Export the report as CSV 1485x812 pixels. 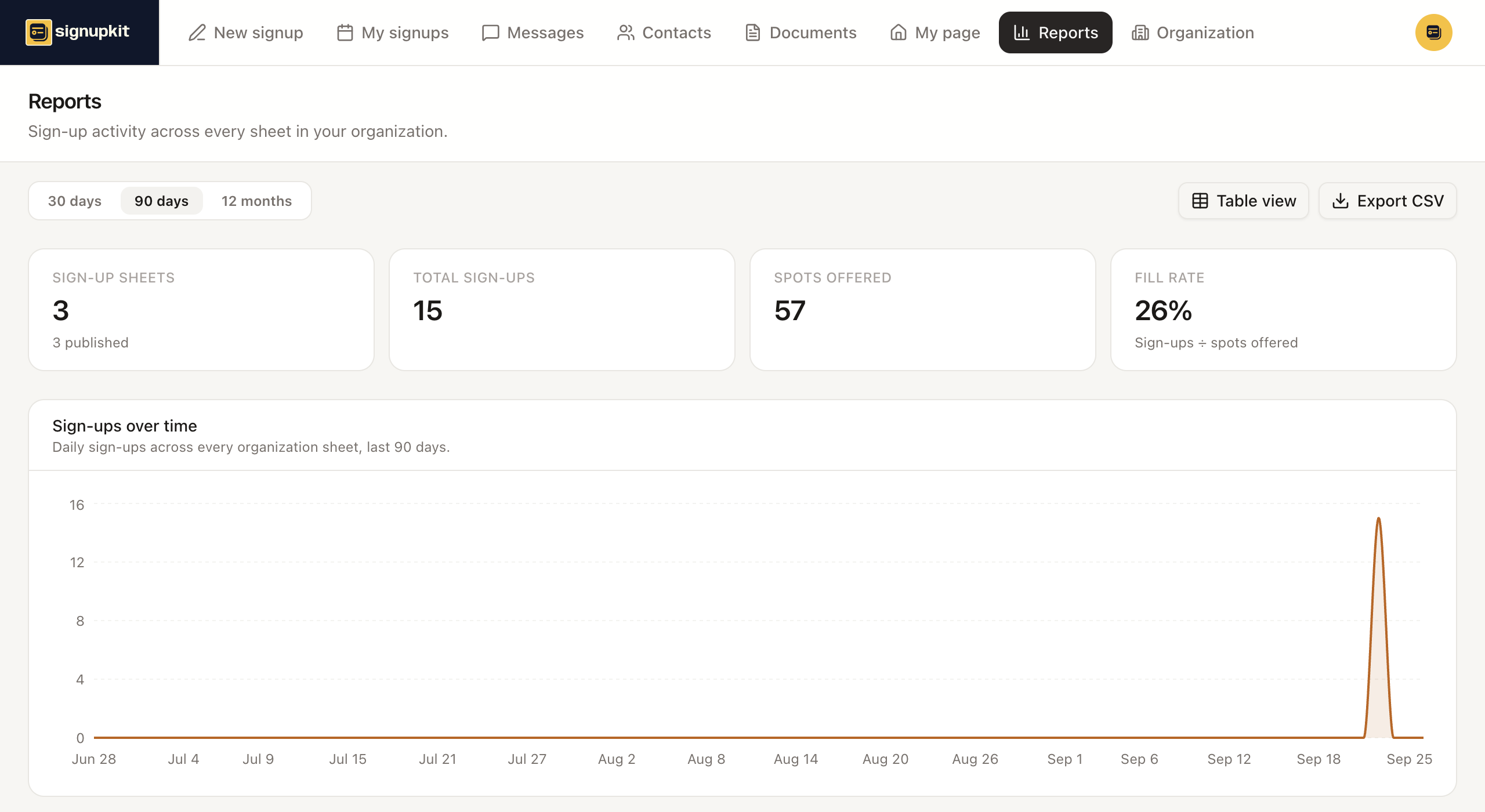pos(1388,201)
